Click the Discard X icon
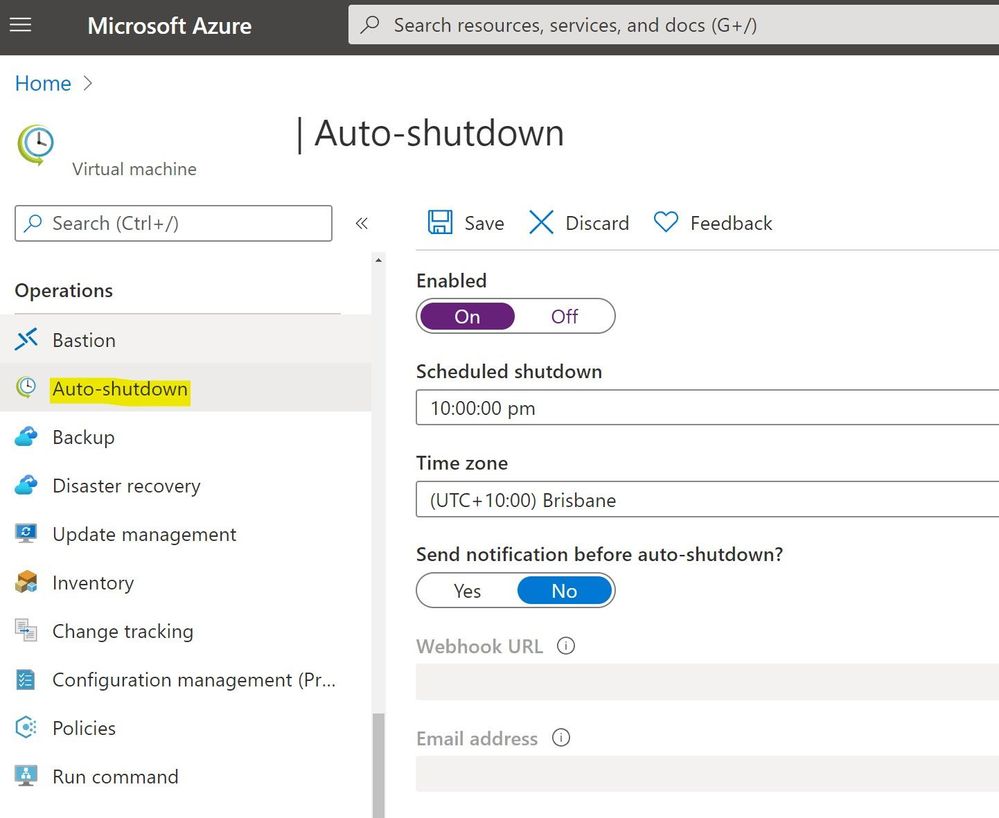 [x=541, y=223]
